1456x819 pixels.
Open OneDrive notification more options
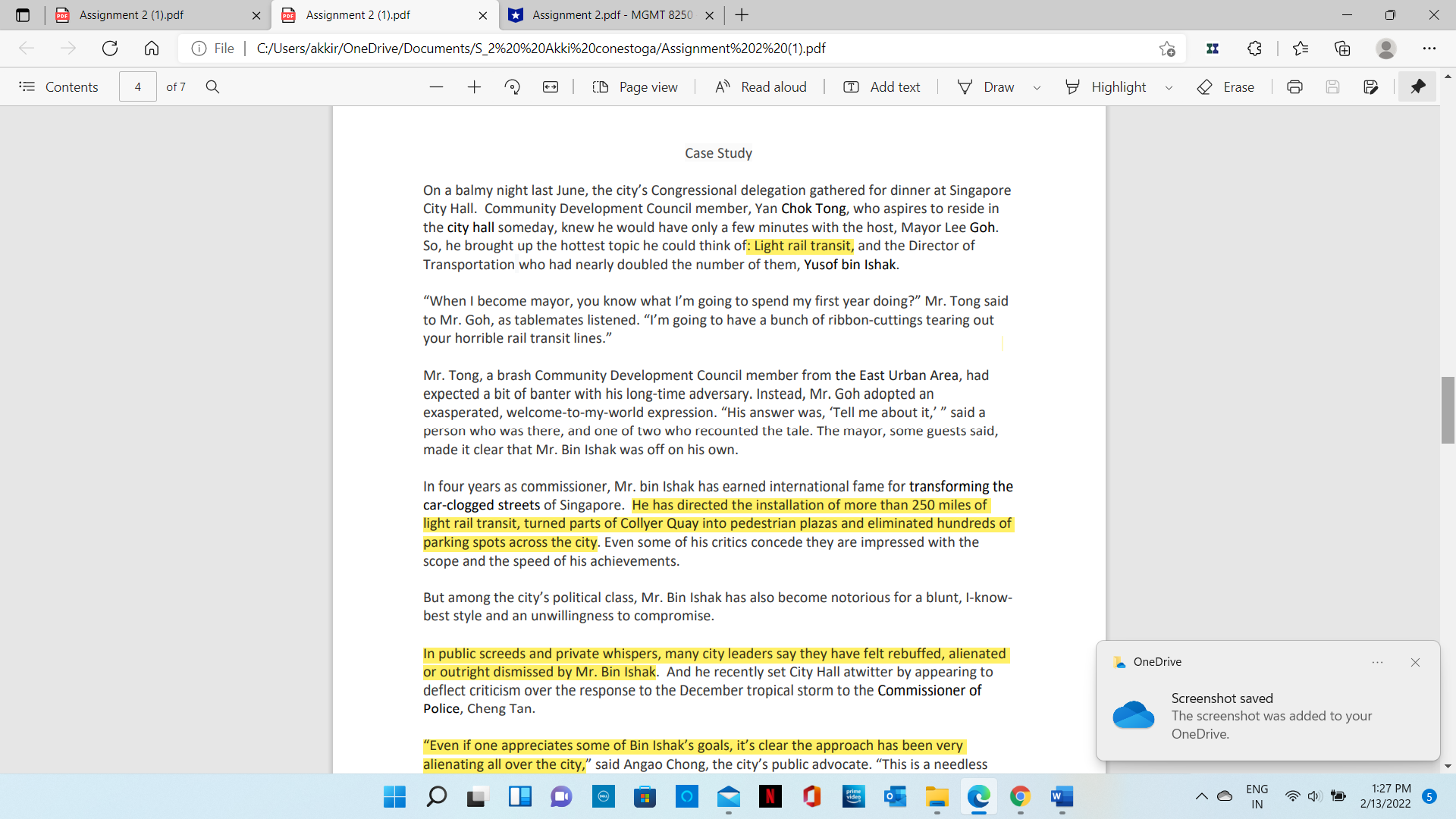(1379, 662)
